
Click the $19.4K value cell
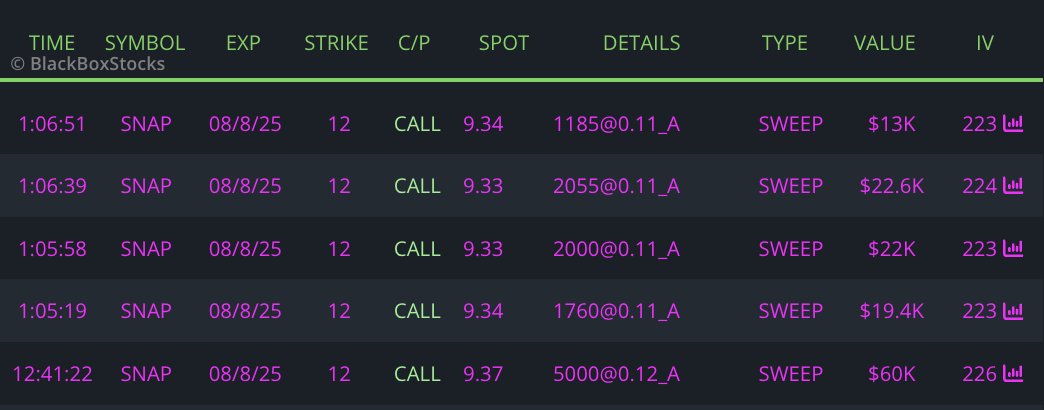click(892, 311)
